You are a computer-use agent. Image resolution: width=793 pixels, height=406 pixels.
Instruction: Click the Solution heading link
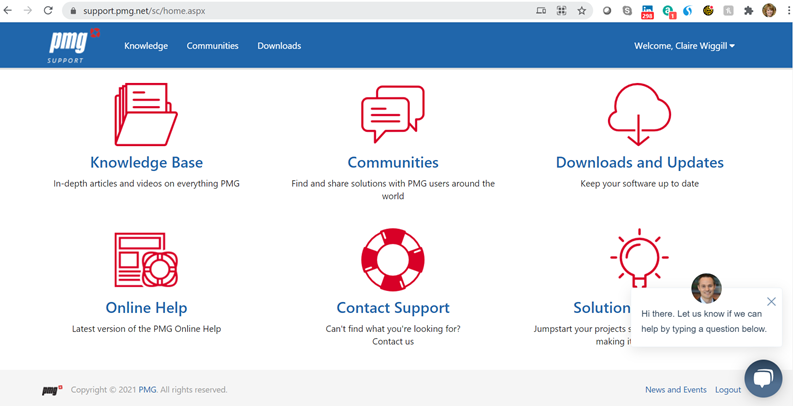click(x=602, y=308)
